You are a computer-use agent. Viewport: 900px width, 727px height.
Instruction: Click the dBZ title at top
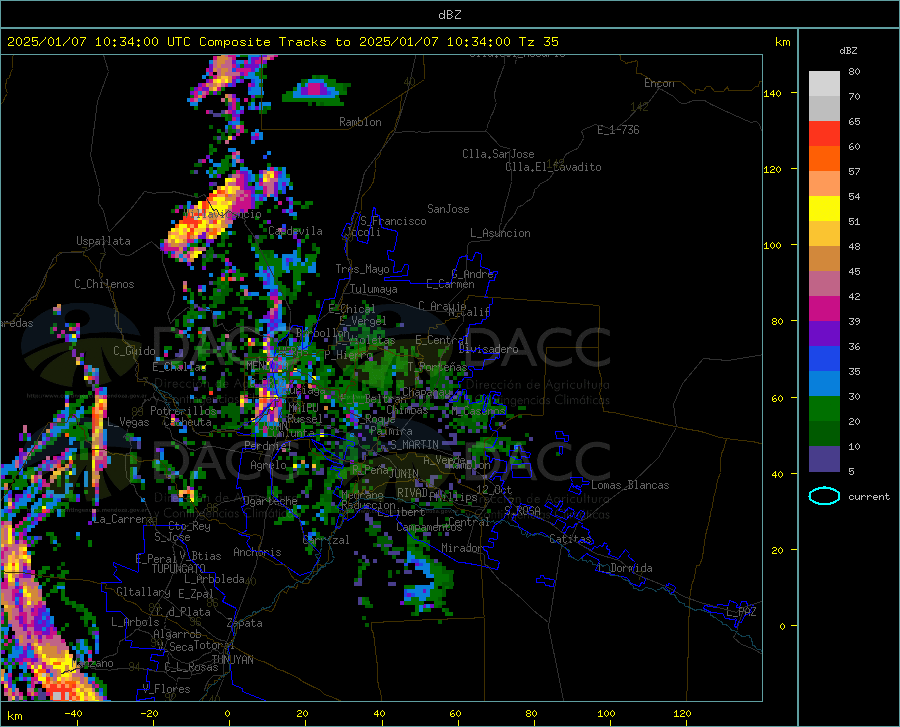[449, 15]
